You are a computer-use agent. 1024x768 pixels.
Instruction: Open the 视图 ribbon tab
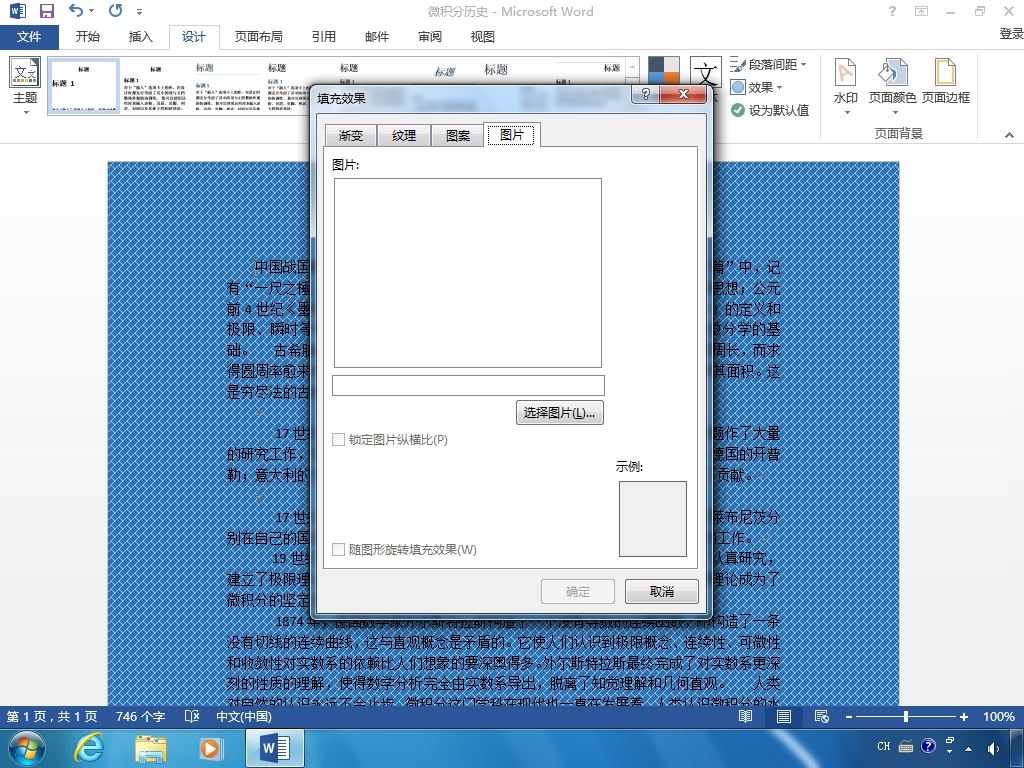(x=483, y=37)
